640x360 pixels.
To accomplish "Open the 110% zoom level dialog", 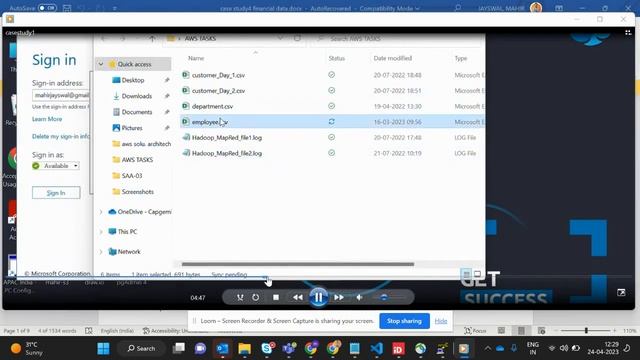I will (629, 331).
